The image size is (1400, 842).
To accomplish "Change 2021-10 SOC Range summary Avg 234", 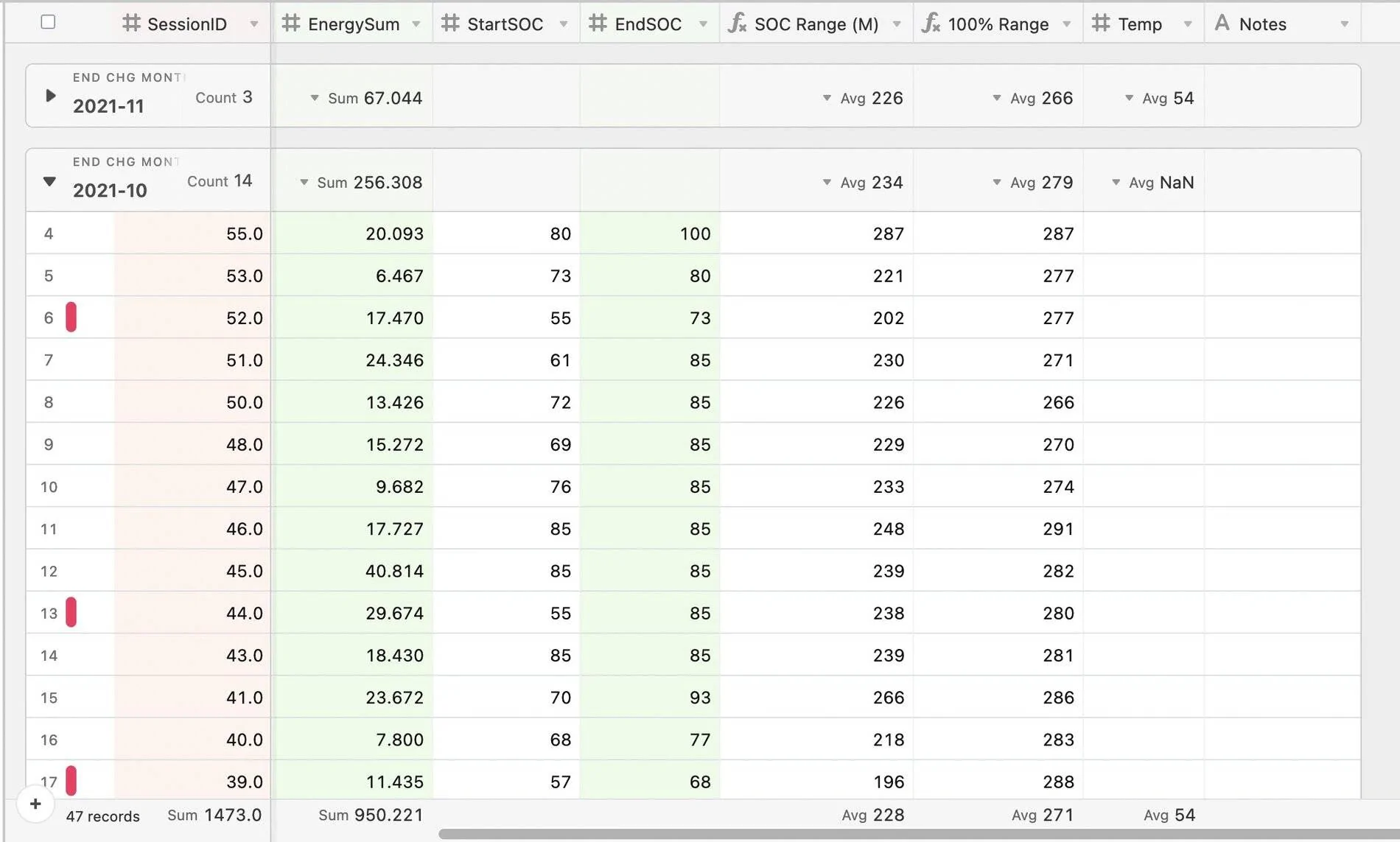I will [x=862, y=182].
